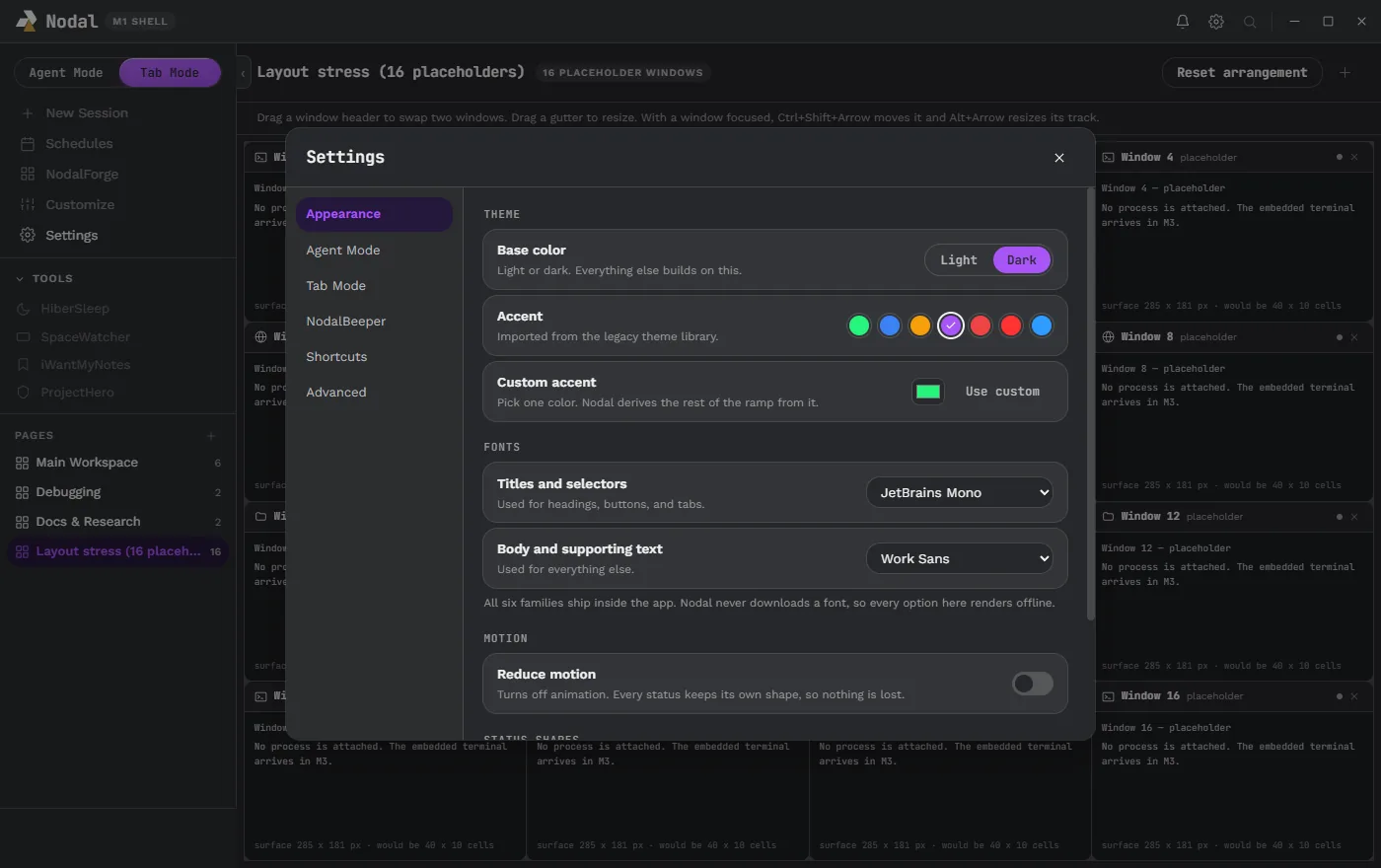Select the Dark base color option
Screen dimensions: 1381x868
pos(1022,260)
